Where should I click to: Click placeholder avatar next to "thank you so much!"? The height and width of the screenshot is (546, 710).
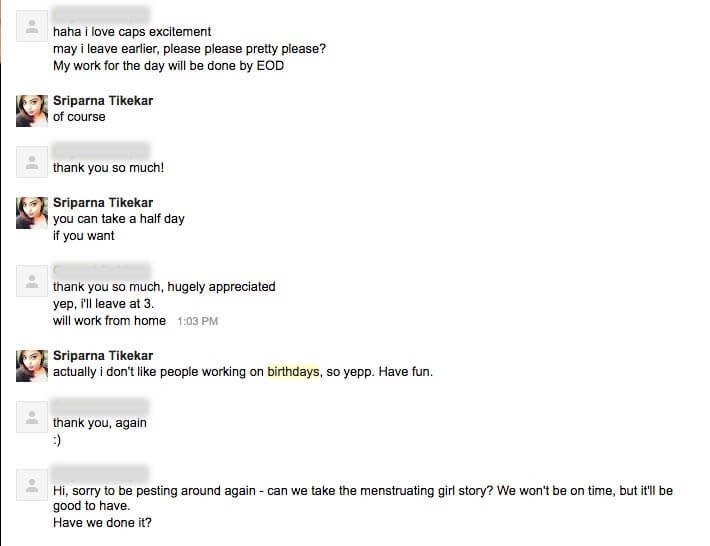[32, 161]
